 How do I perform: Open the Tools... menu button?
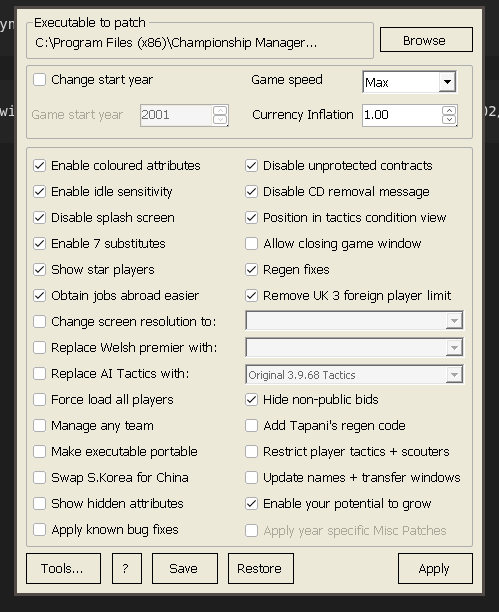click(x=63, y=568)
